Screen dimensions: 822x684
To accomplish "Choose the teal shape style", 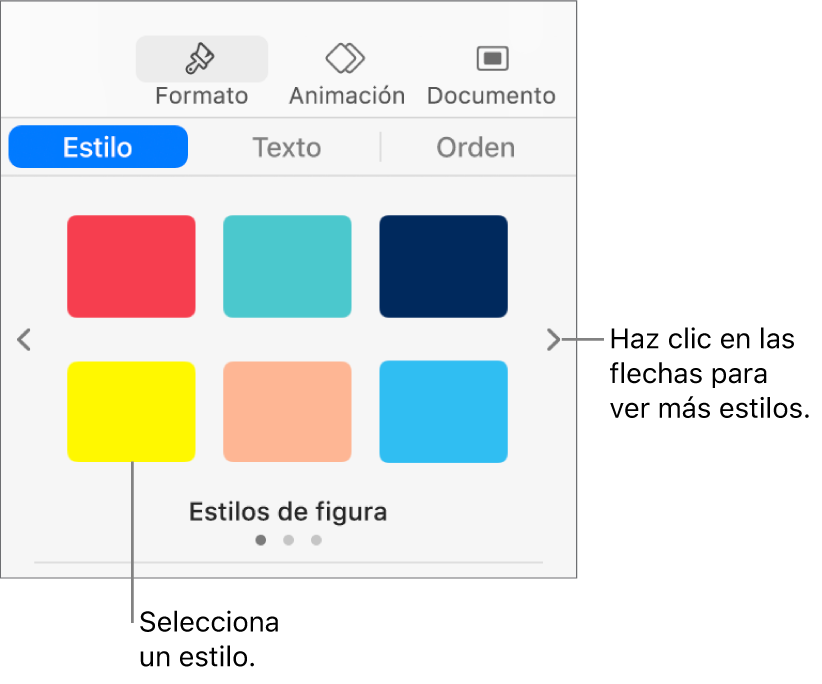I will (x=287, y=267).
